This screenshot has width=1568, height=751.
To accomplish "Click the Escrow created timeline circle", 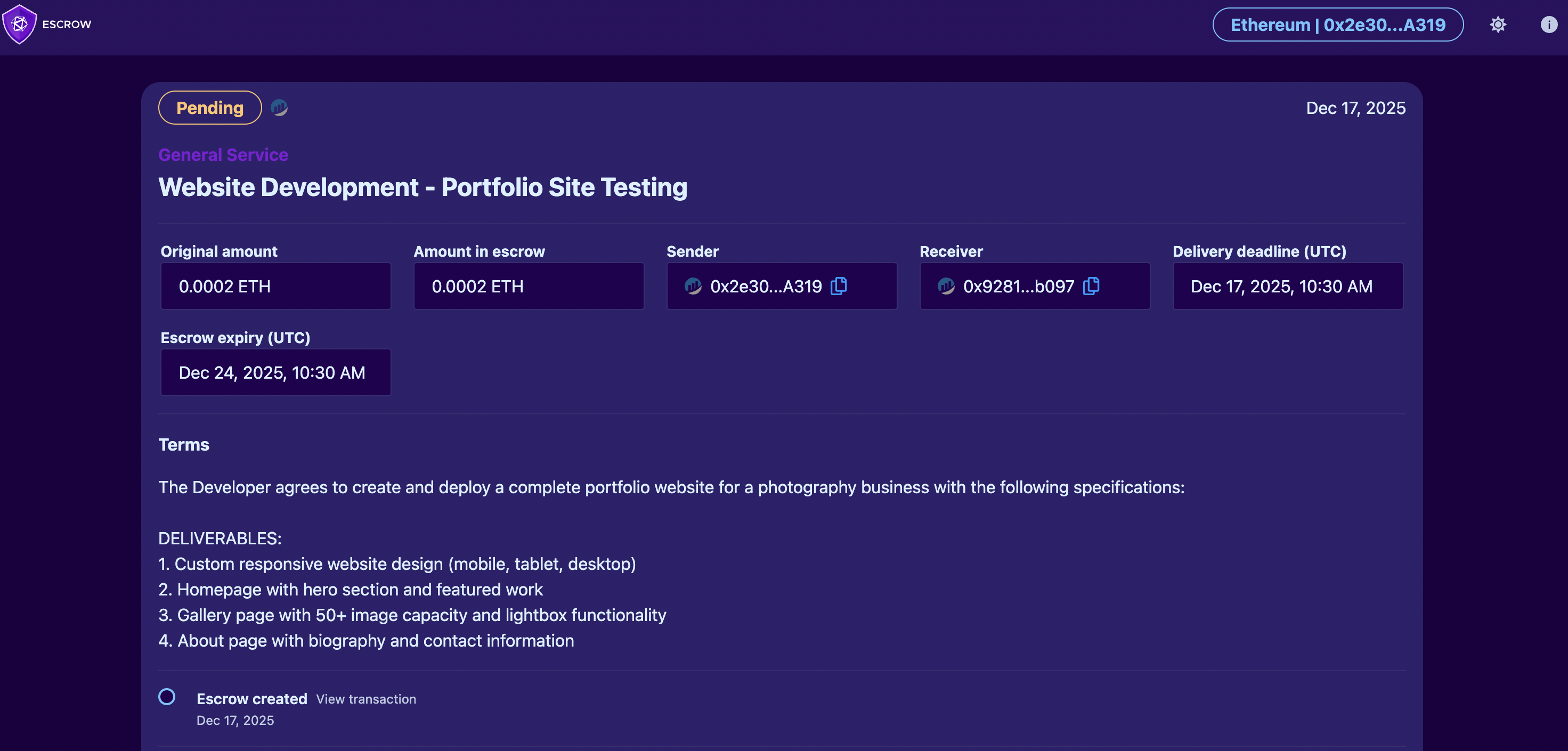I will coord(167,696).
